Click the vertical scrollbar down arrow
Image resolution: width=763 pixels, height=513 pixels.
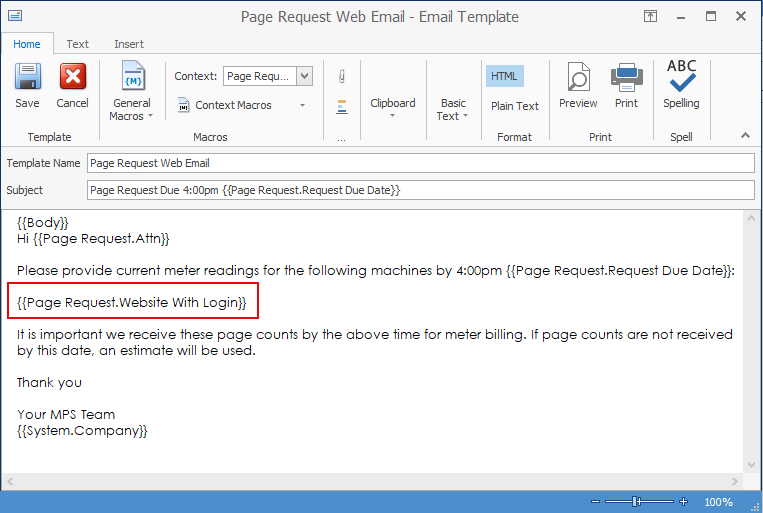pyautogui.click(x=751, y=465)
